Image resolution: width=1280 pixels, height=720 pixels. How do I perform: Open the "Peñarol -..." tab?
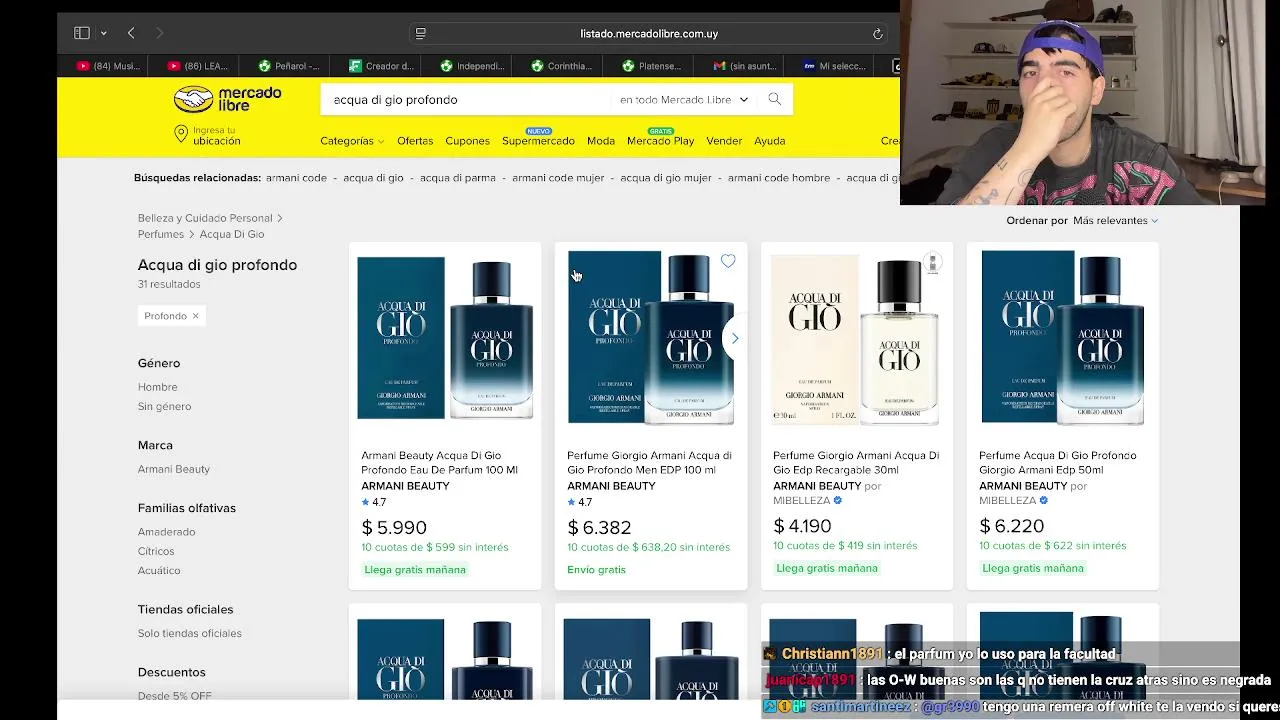[288, 66]
